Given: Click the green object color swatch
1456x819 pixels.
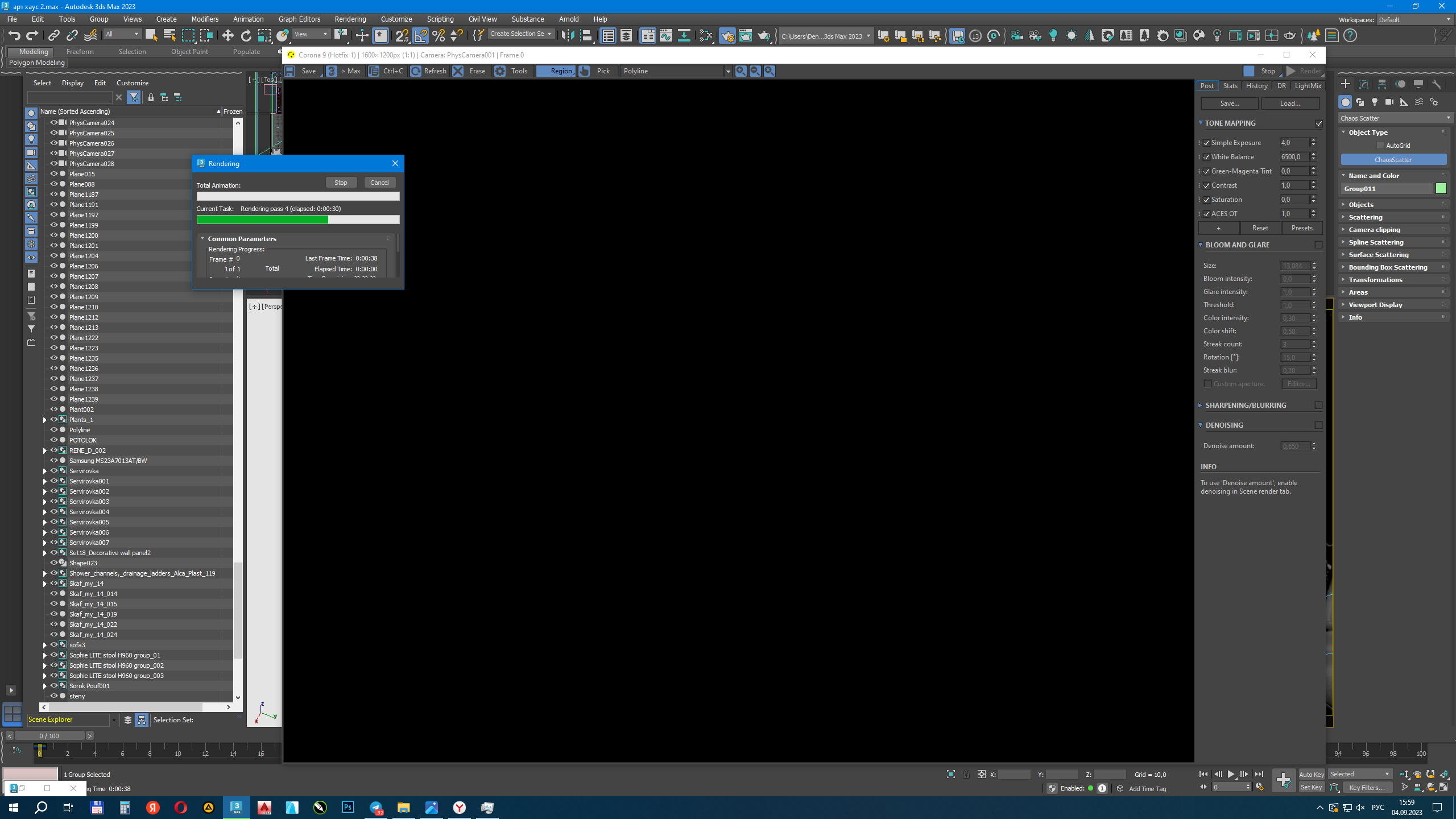Looking at the screenshot, I should (1441, 189).
